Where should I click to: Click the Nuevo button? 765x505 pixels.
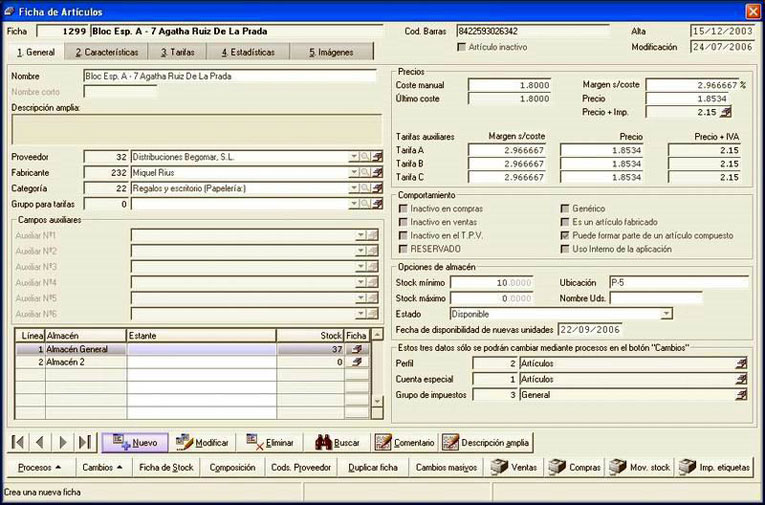click(135, 443)
